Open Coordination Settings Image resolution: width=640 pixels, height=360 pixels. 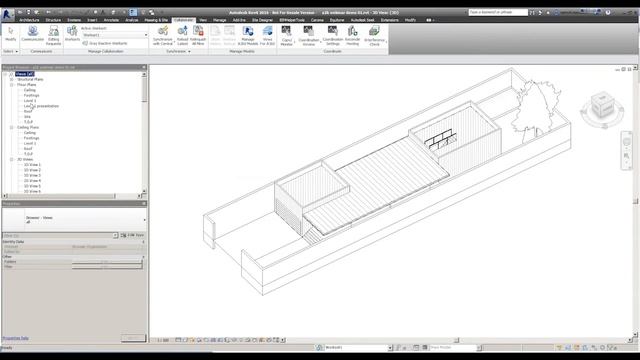tap(333, 36)
